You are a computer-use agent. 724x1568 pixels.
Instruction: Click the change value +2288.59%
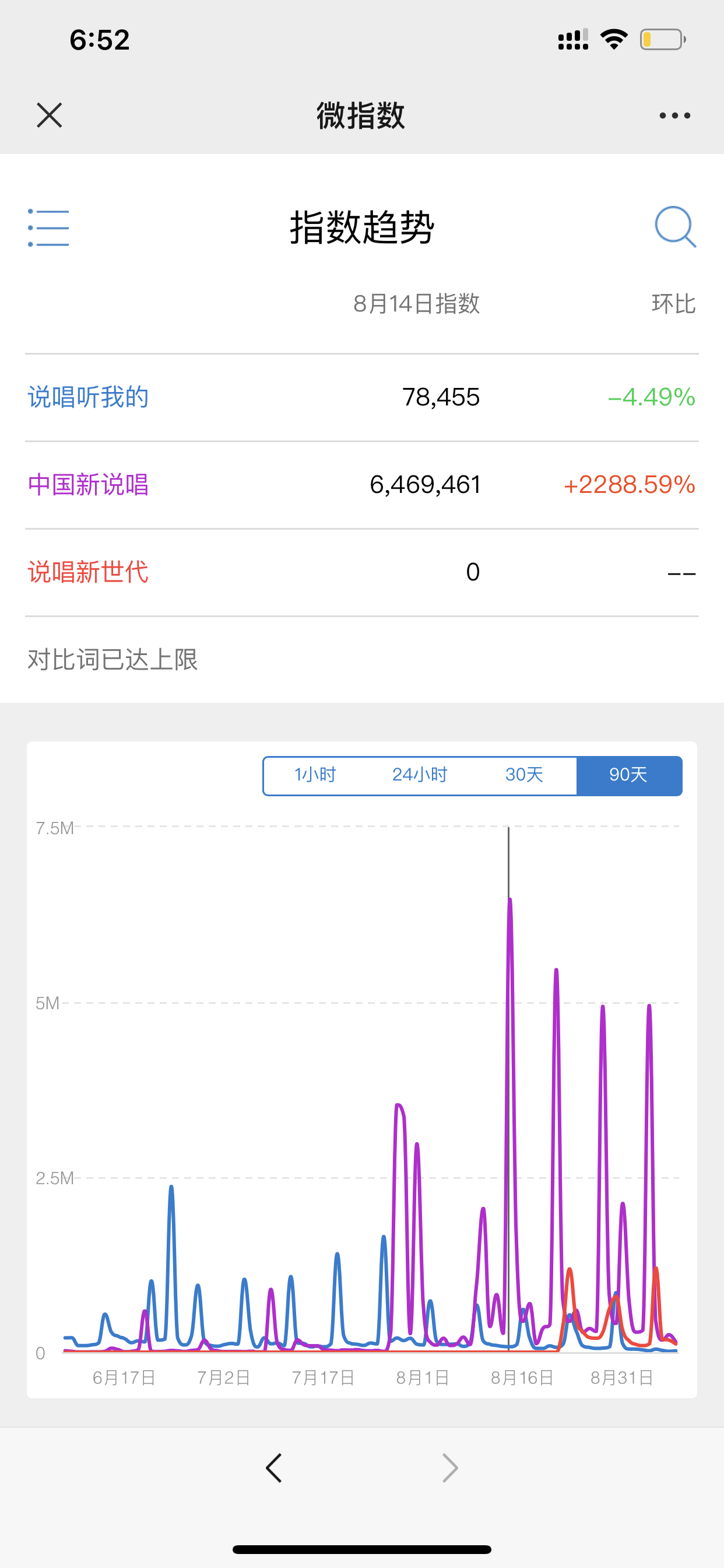coord(630,485)
